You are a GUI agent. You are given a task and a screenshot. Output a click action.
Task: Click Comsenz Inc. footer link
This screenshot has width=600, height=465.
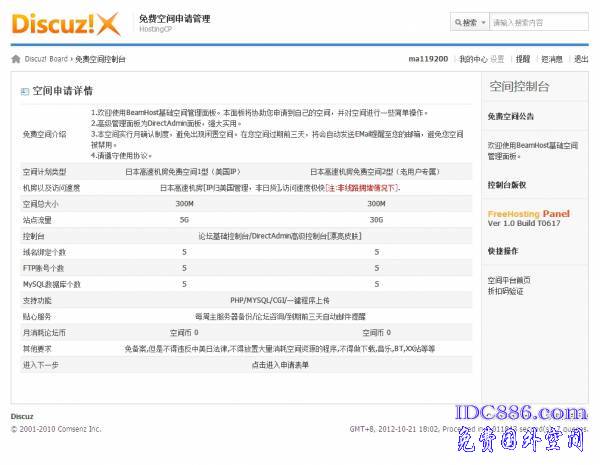pyautogui.click(x=79, y=428)
